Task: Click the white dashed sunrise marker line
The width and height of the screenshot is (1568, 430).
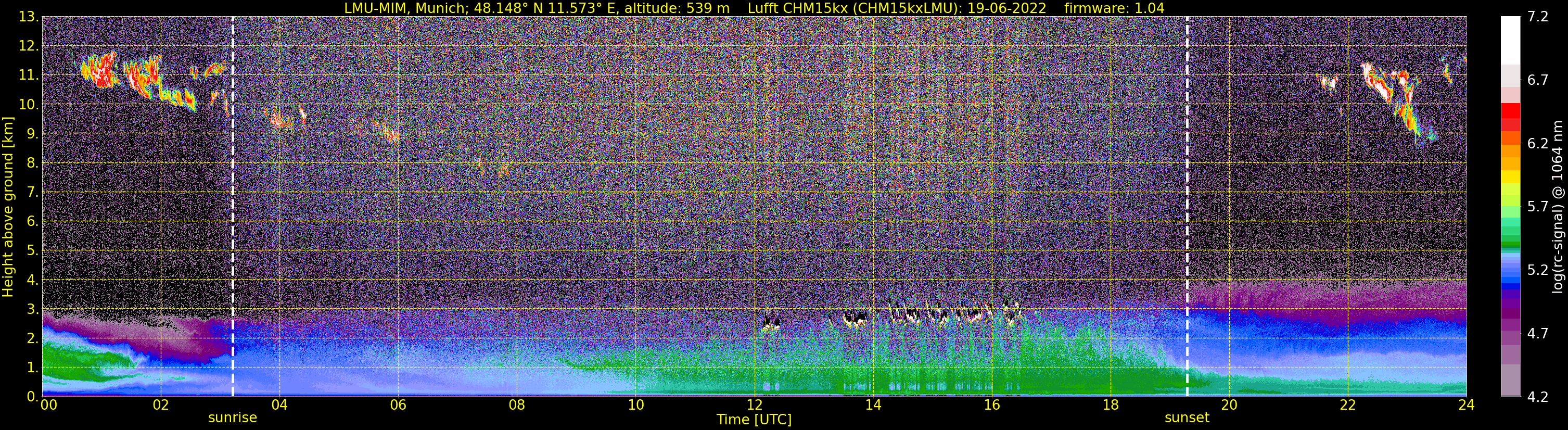Action: pos(233,207)
